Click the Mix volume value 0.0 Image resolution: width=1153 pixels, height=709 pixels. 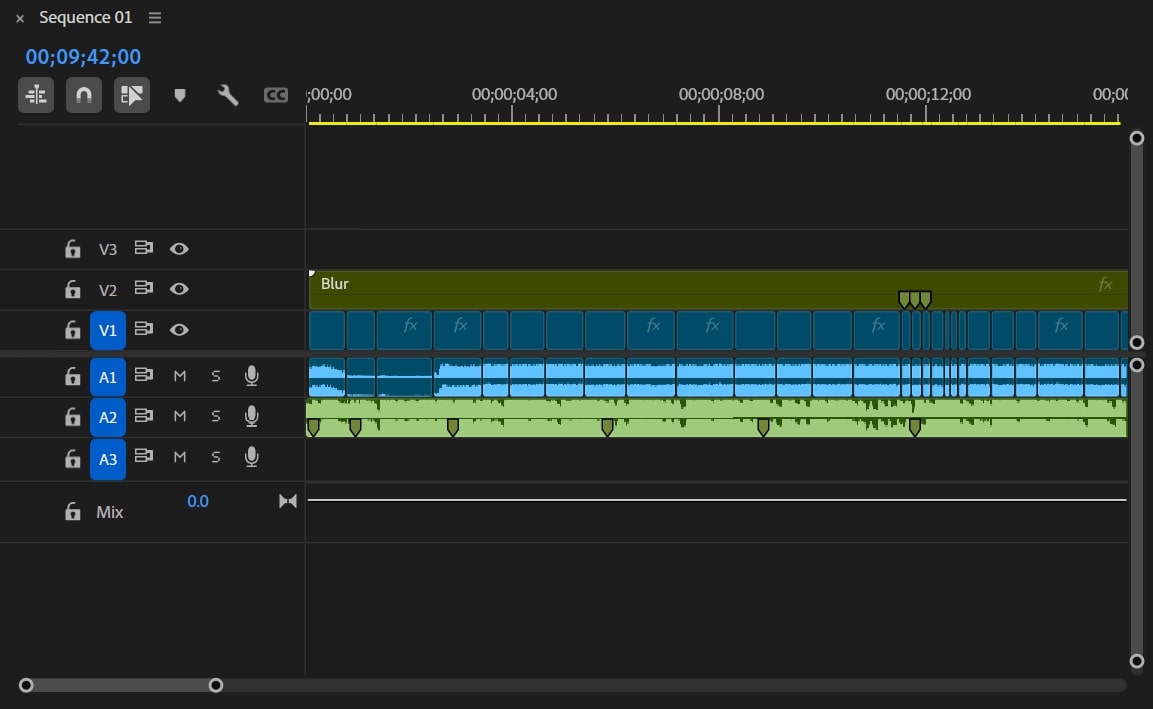click(198, 501)
